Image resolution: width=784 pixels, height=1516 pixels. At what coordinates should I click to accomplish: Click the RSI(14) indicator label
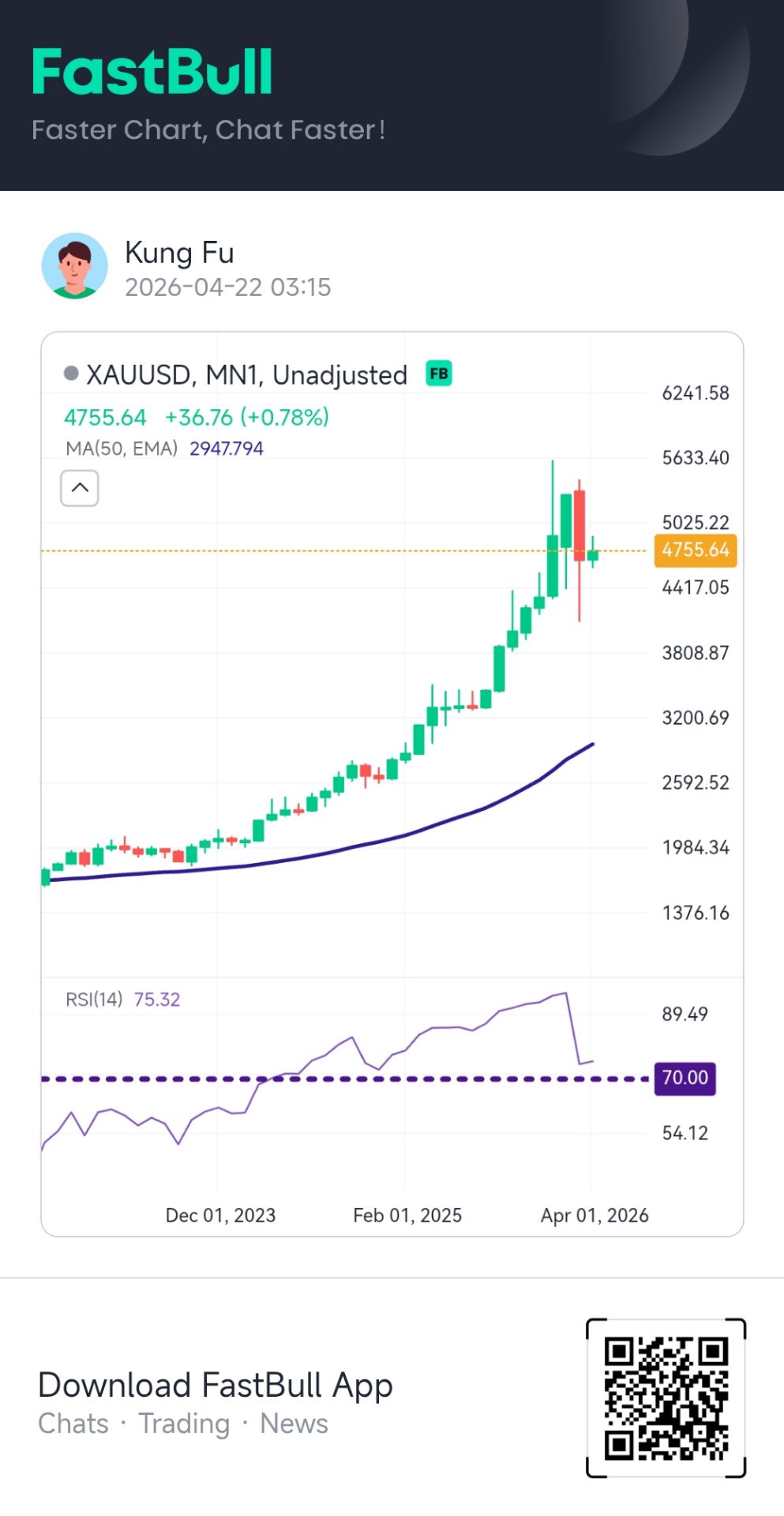pos(94,1000)
